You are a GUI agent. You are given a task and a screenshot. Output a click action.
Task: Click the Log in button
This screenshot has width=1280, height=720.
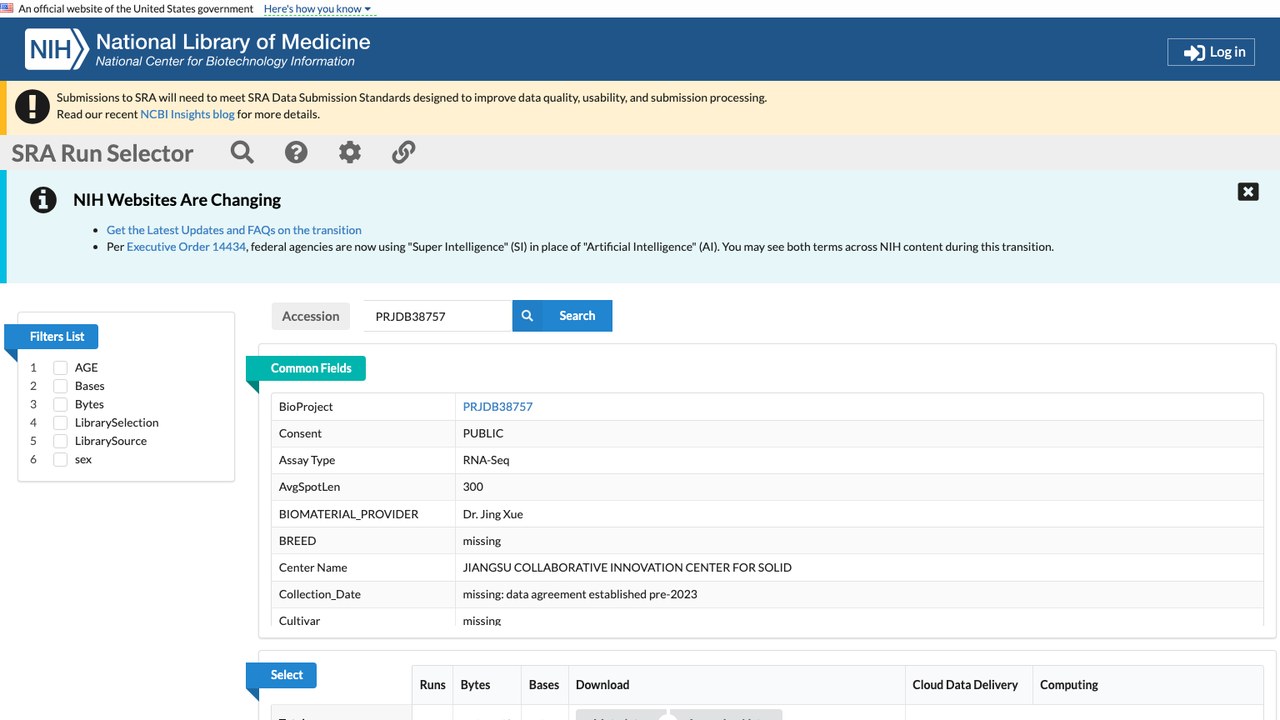[x=1211, y=52]
